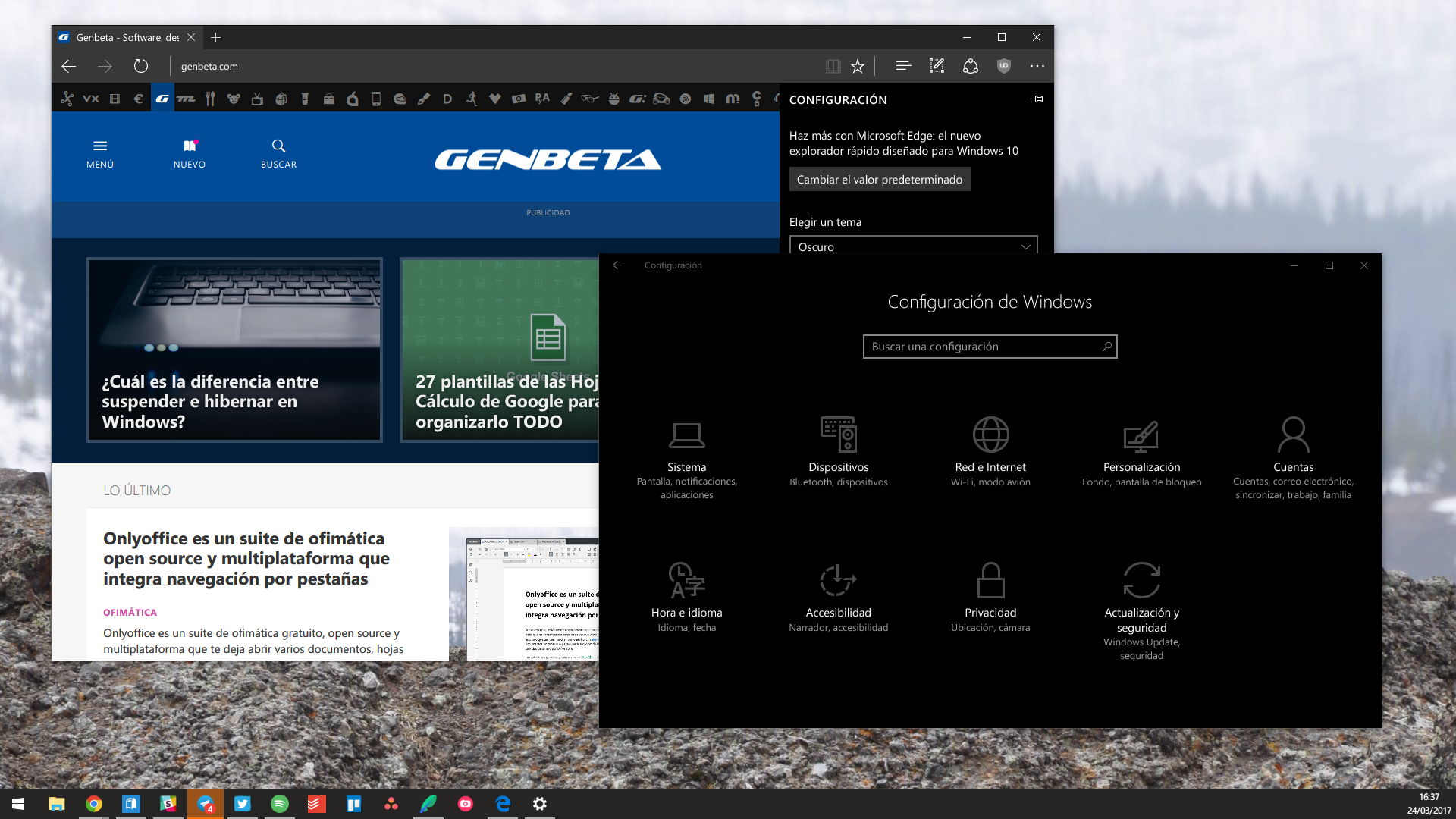The width and height of the screenshot is (1456, 819).
Task: Open Chrome from taskbar
Action: coord(94,804)
